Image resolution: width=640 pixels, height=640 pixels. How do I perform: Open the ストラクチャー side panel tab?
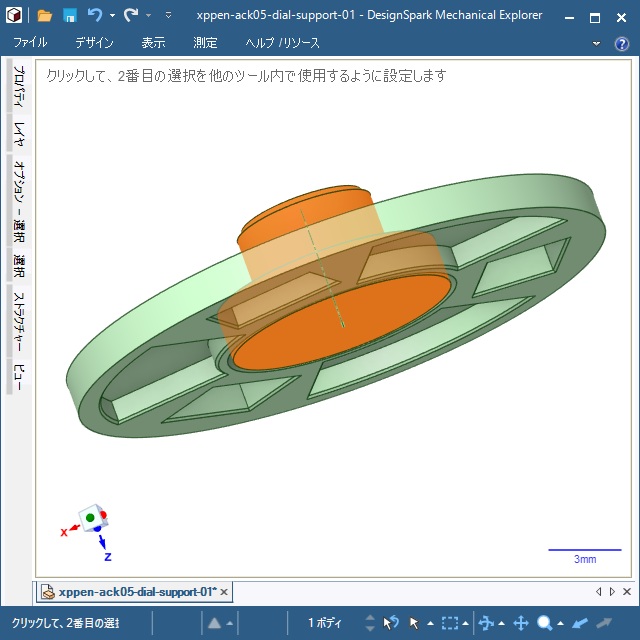tap(18, 322)
